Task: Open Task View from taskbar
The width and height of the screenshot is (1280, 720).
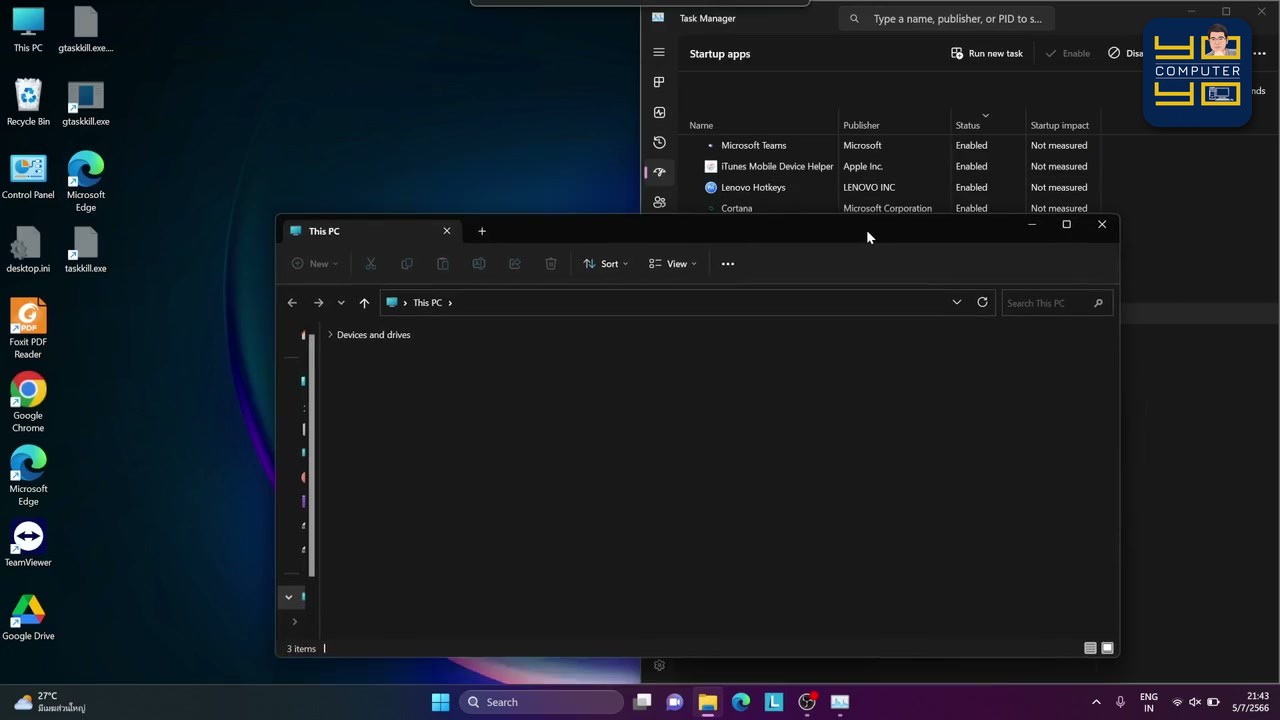Action: point(642,702)
